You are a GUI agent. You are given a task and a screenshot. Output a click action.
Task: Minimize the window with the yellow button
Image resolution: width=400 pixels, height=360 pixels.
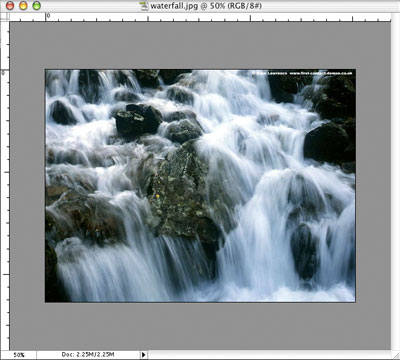[x=23, y=6]
